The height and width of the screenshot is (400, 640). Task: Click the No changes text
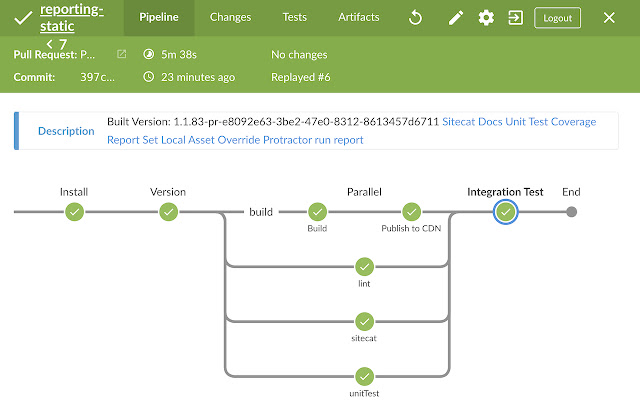coord(299,55)
